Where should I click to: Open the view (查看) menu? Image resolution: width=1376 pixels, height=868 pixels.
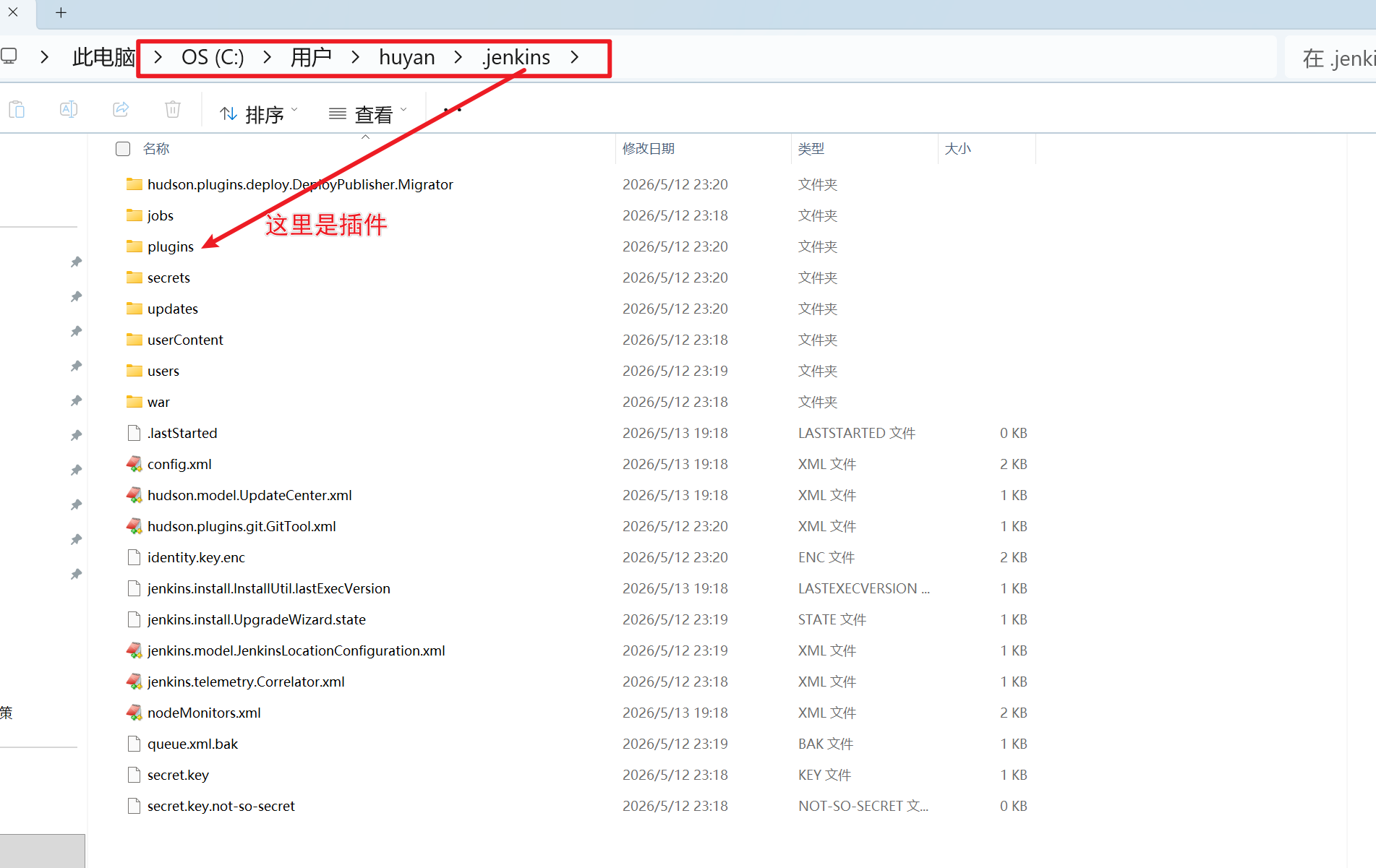[368, 113]
